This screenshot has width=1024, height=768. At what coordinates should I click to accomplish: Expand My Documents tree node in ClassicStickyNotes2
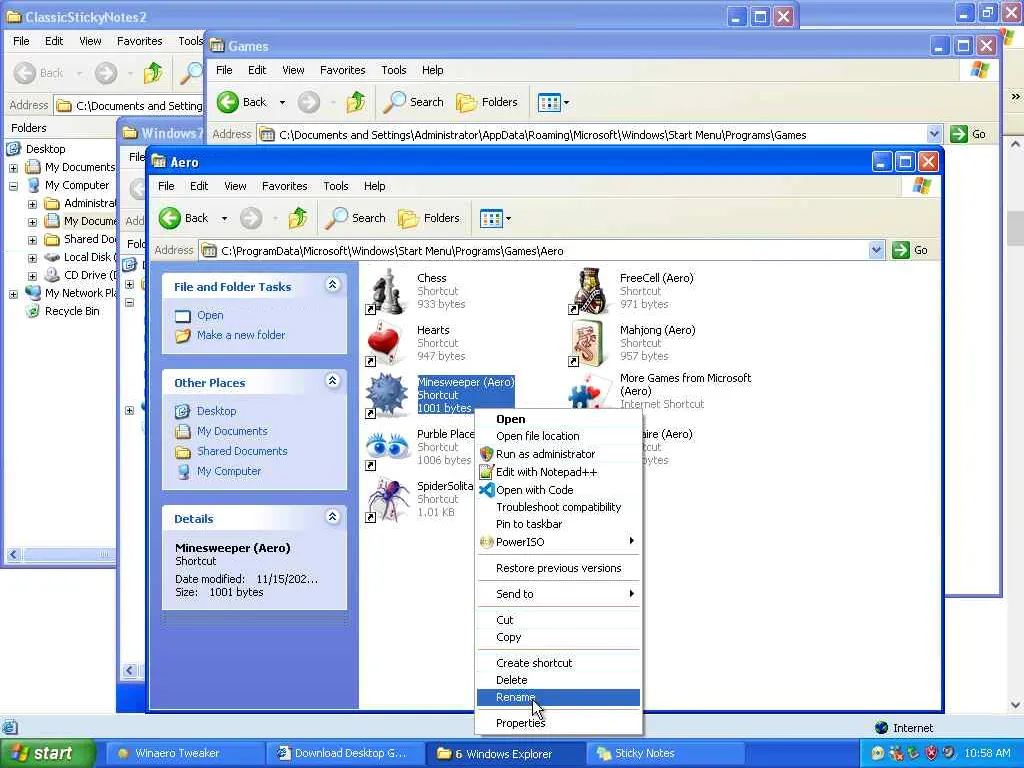click(x=13, y=168)
